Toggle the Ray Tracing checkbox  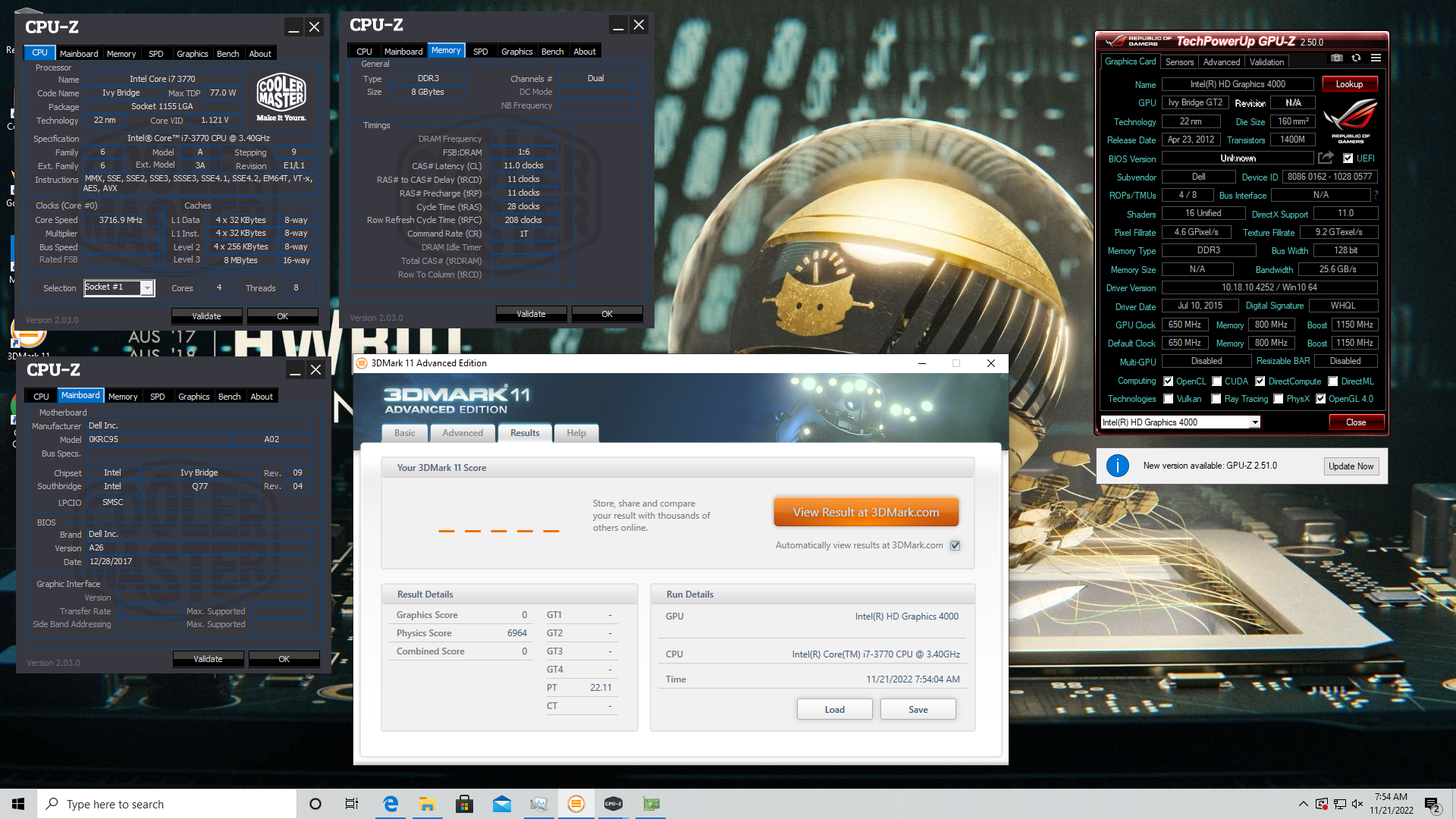[x=1216, y=399]
